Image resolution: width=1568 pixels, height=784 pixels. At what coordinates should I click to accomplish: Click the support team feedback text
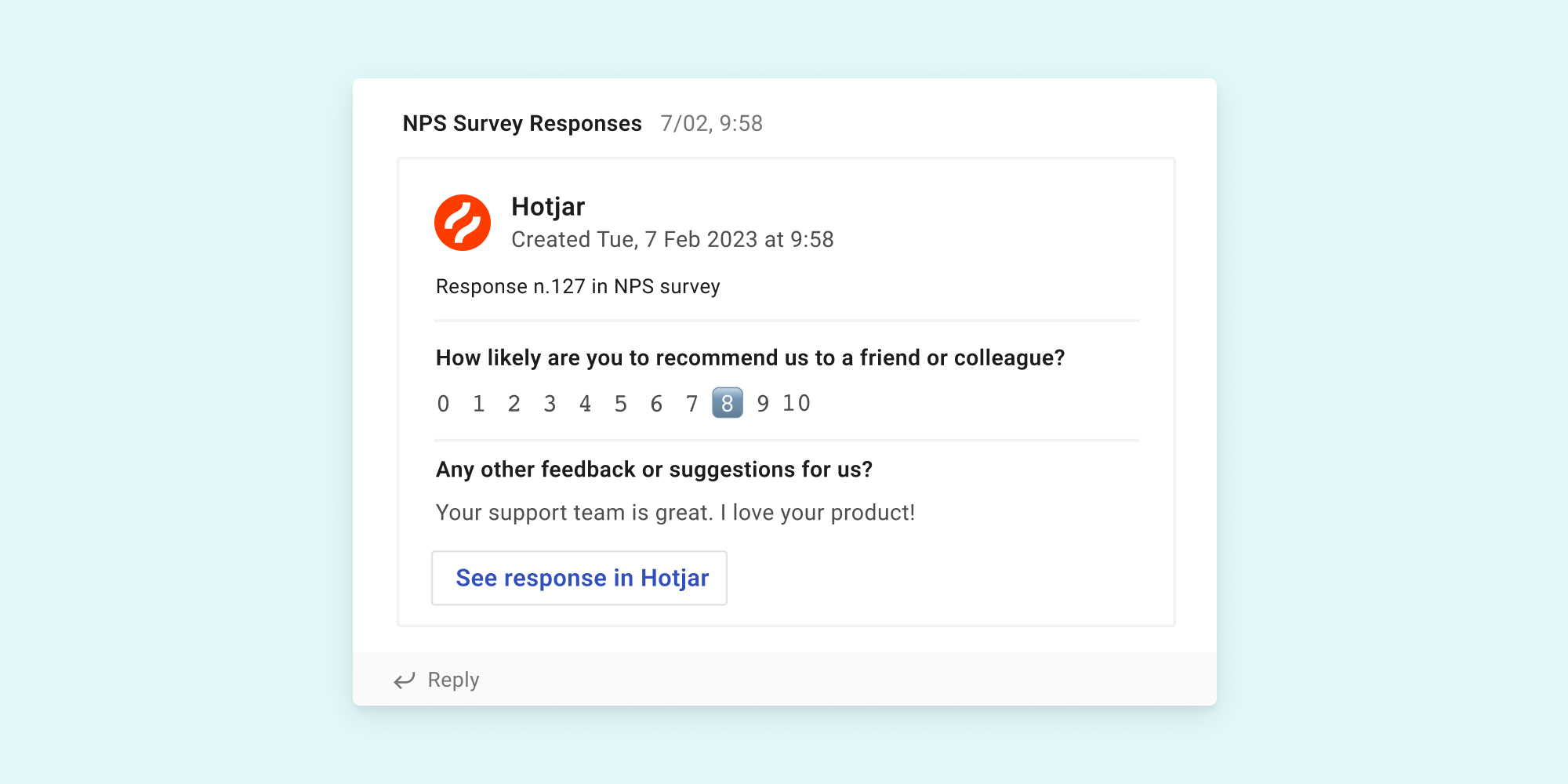click(x=675, y=512)
